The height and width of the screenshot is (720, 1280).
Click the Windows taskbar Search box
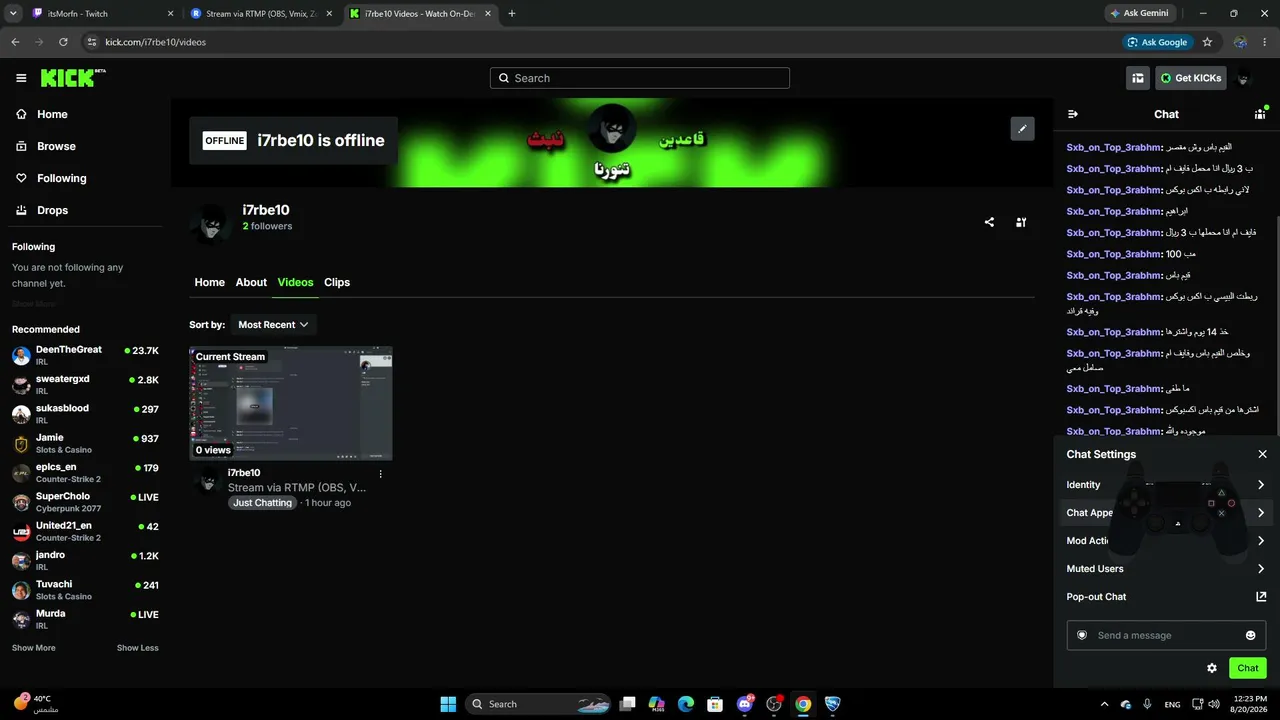point(538,704)
